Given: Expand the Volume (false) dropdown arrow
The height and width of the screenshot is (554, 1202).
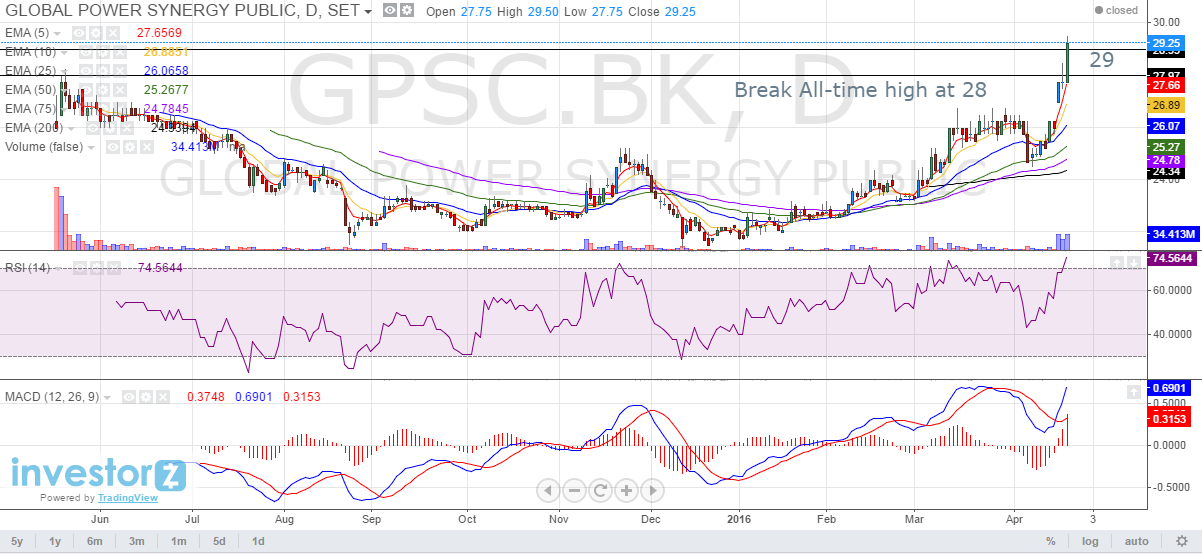Looking at the screenshot, I should (x=91, y=148).
